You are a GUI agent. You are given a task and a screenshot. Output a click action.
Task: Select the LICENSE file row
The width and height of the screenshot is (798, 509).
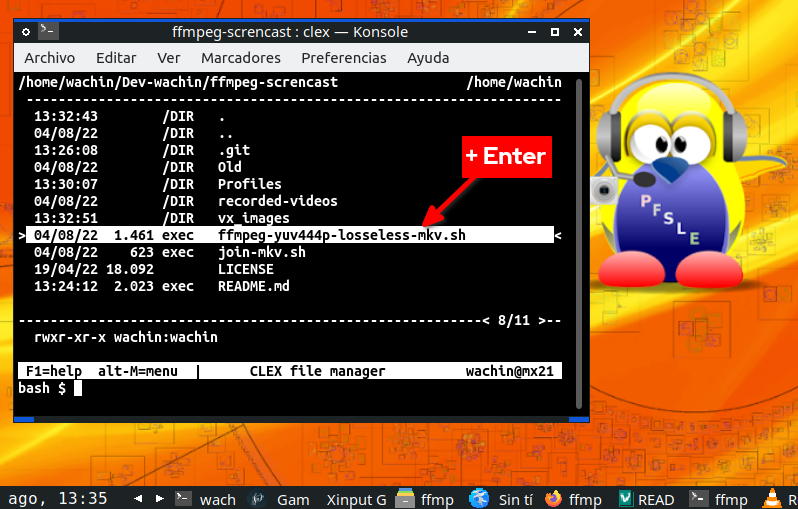coord(290,269)
